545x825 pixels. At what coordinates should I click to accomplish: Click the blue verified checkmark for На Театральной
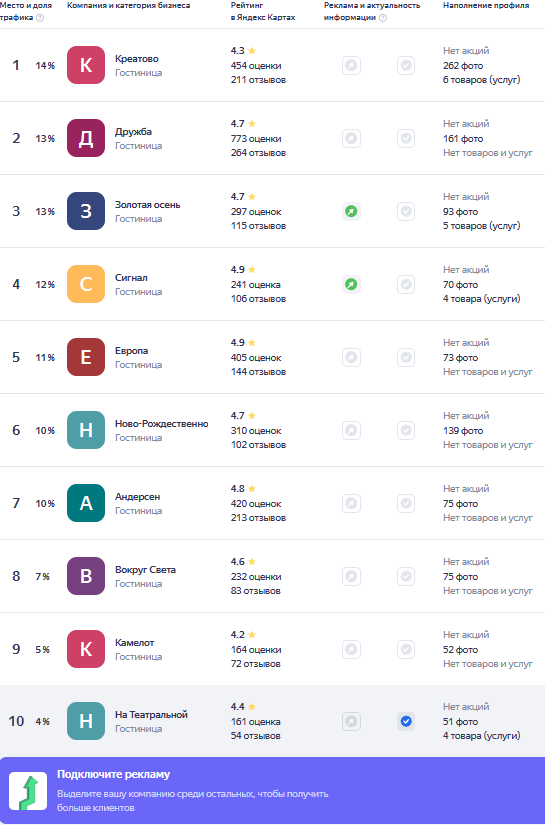tap(406, 721)
